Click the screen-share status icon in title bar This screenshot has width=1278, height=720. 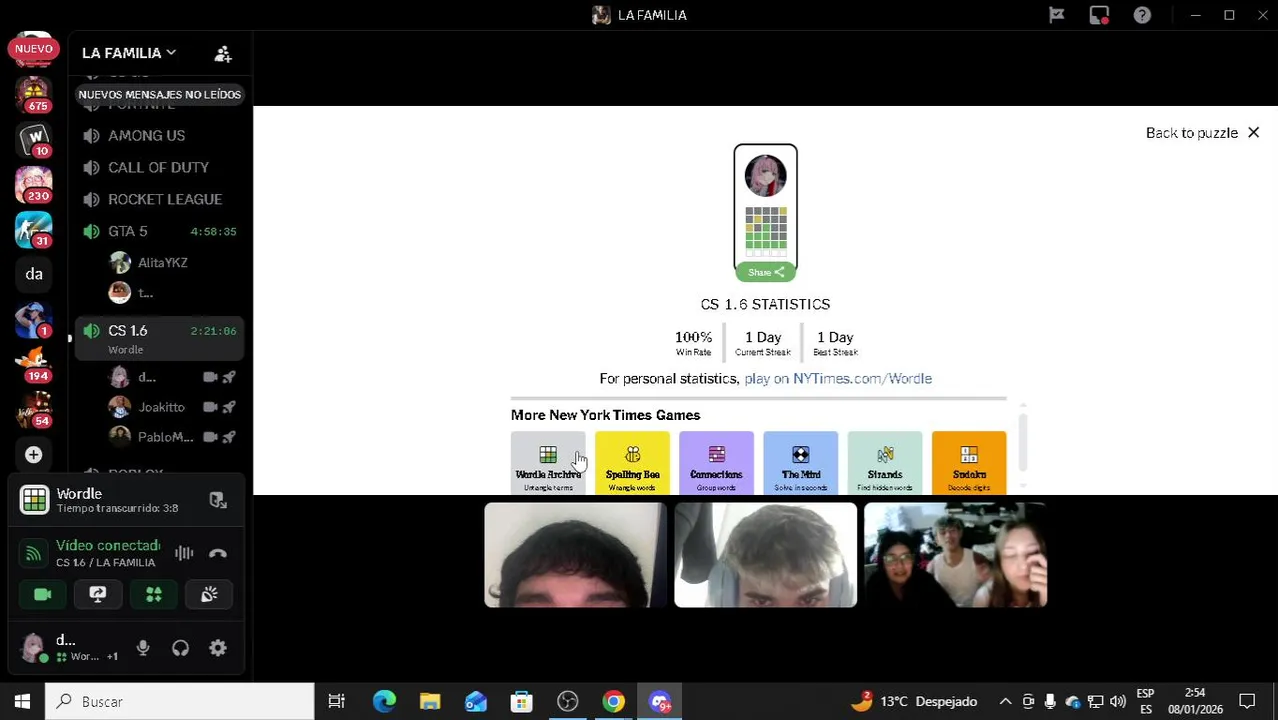click(1099, 15)
